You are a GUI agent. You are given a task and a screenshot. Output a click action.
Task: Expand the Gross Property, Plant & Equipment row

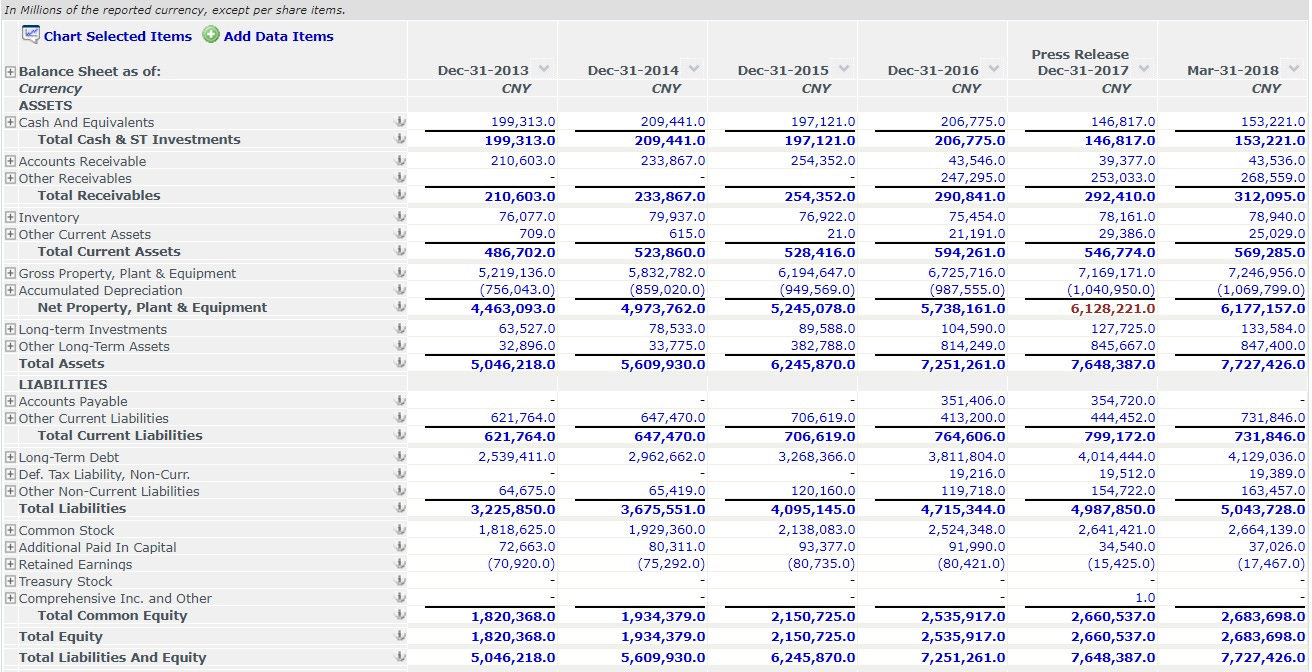pos(11,273)
